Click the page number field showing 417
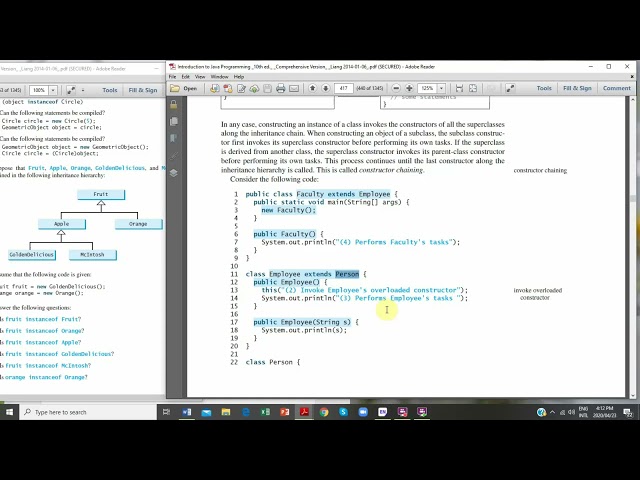This screenshot has height=480, width=640. pyautogui.click(x=344, y=88)
